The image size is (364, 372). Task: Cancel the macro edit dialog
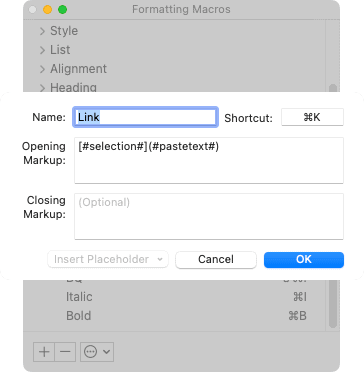pyautogui.click(x=216, y=259)
